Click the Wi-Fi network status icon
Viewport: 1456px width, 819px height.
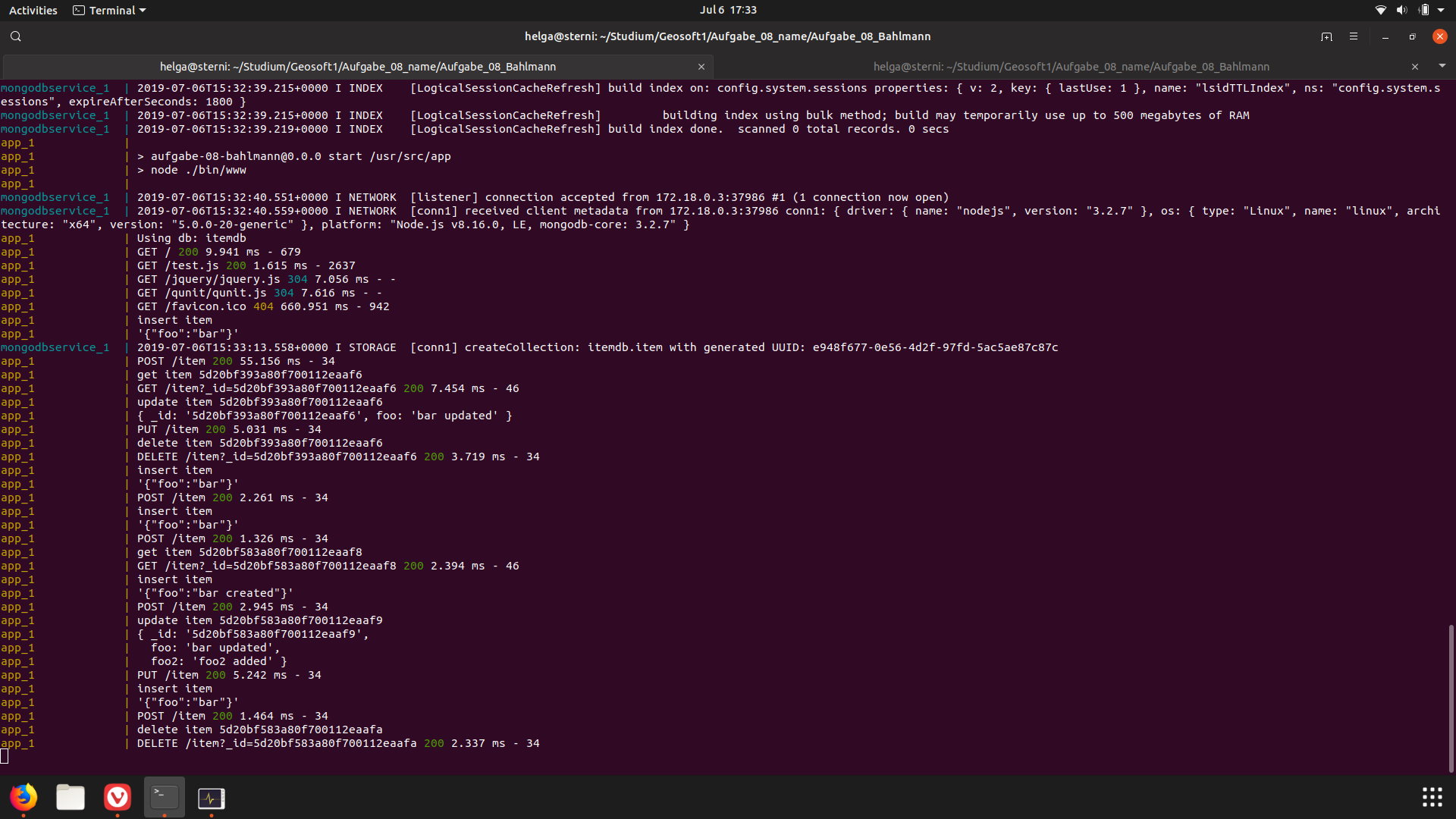1381,11
